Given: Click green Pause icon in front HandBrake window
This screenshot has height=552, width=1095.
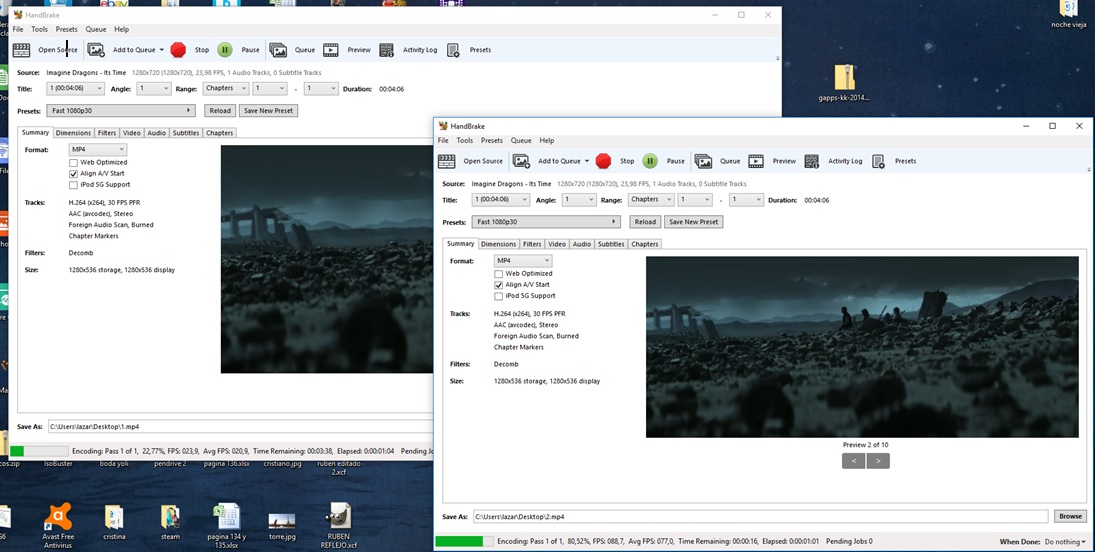Looking at the screenshot, I should pos(650,161).
